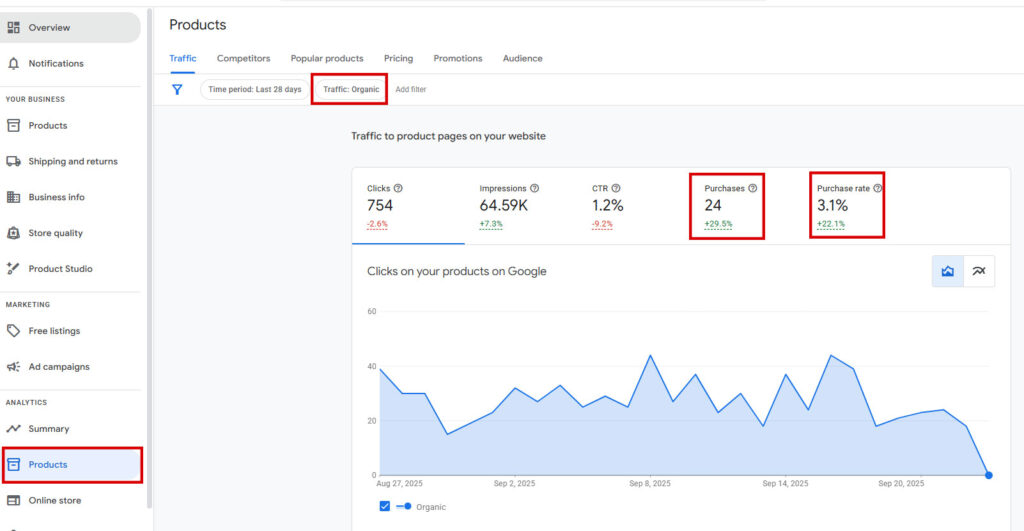Uncheck the Organic legend checkbox

point(385,506)
